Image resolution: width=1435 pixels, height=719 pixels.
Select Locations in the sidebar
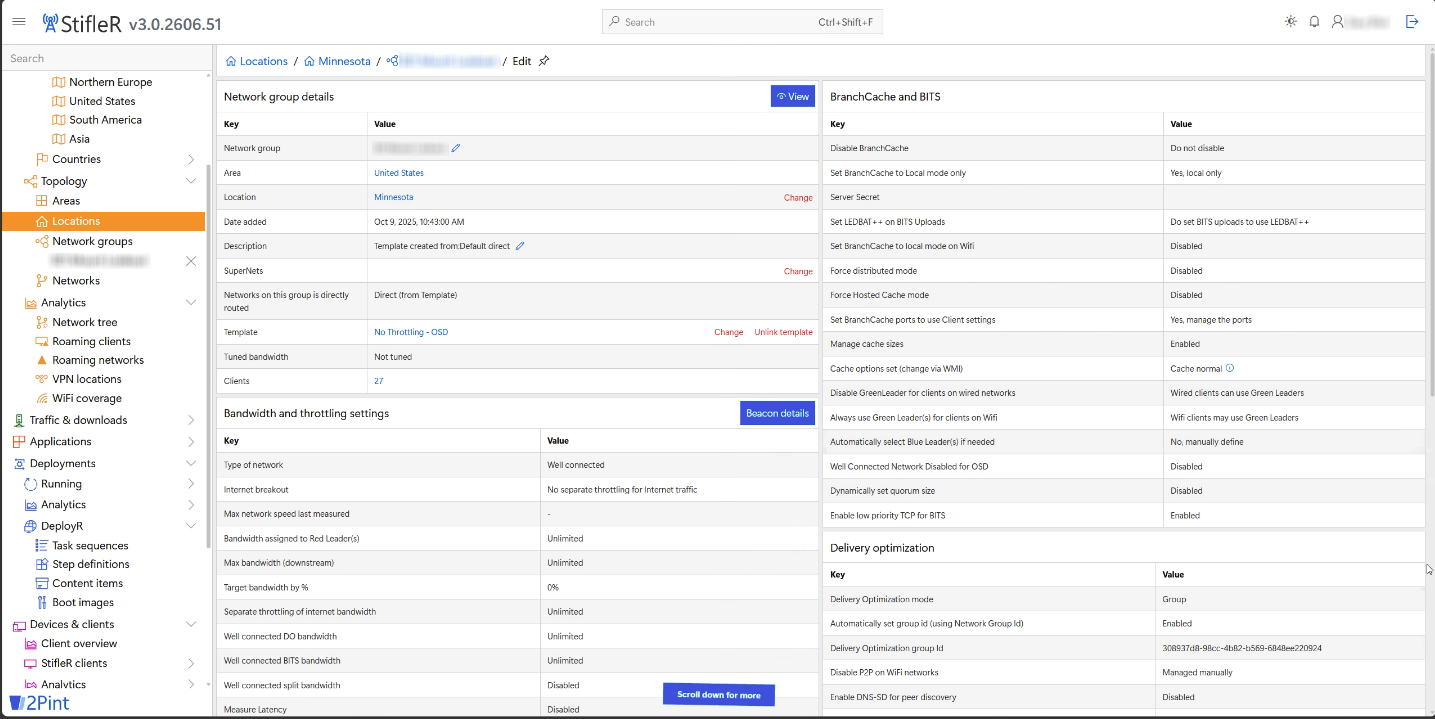[x=104, y=221]
